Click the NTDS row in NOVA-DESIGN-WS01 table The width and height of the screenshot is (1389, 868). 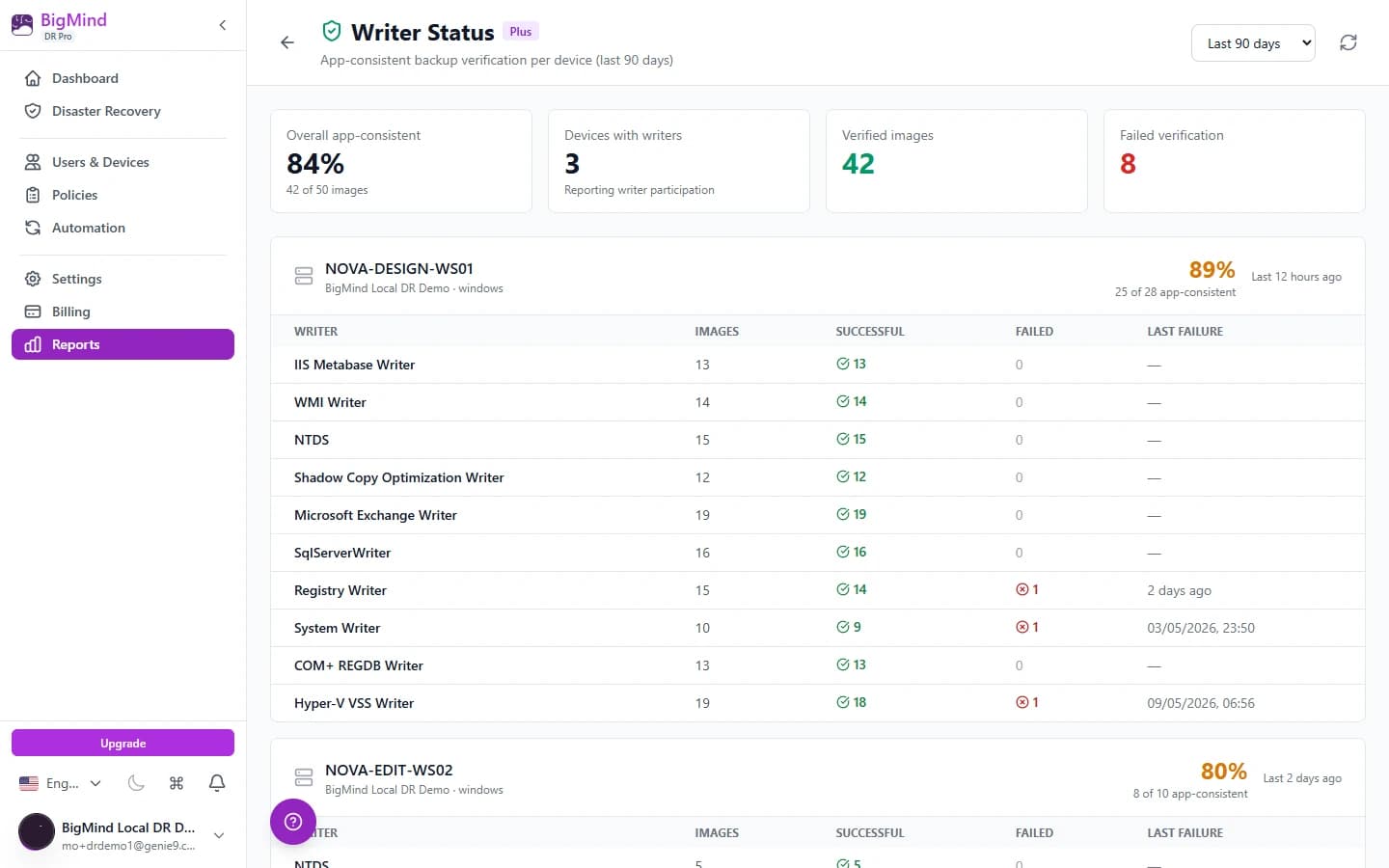(818, 440)
